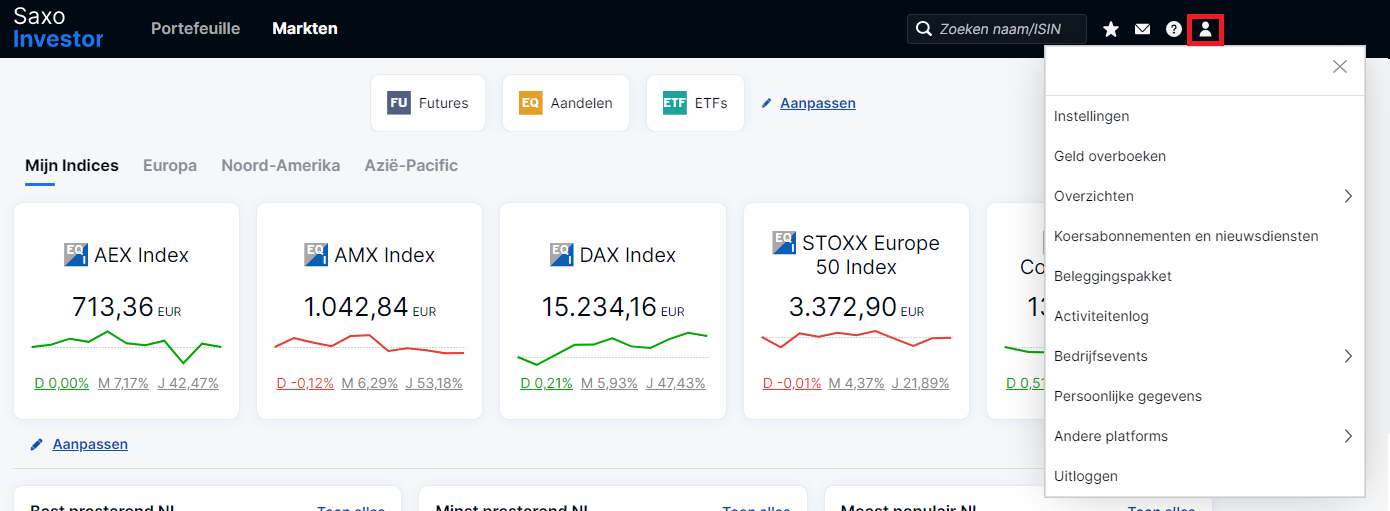1390x511 pixels.
Task: Select DAX daily change D 0,21%
Action: pos(547,383)
